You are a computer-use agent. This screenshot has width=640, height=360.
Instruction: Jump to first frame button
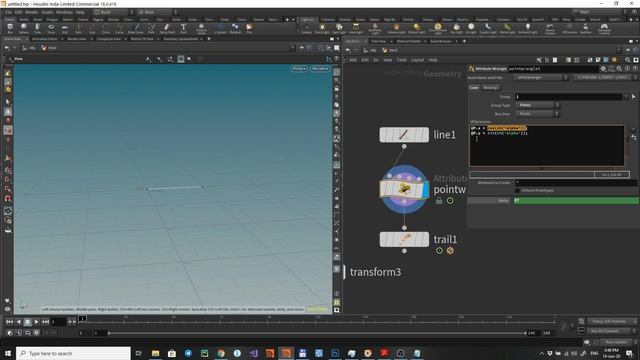9,322
